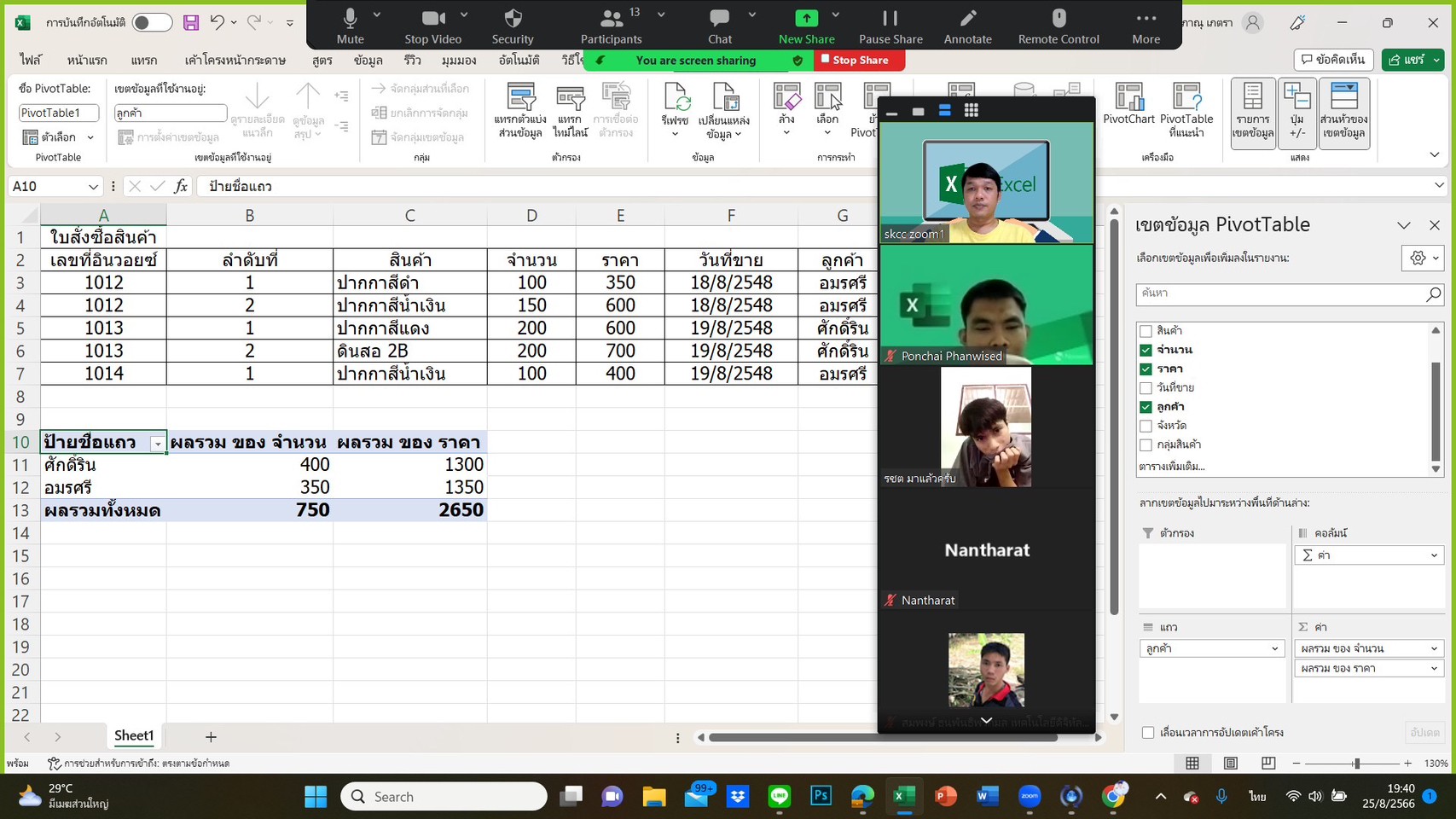Click the Stop Share button
This screenshot has height=819, width=1456.
pyautogui.click(x=859, y=60)
